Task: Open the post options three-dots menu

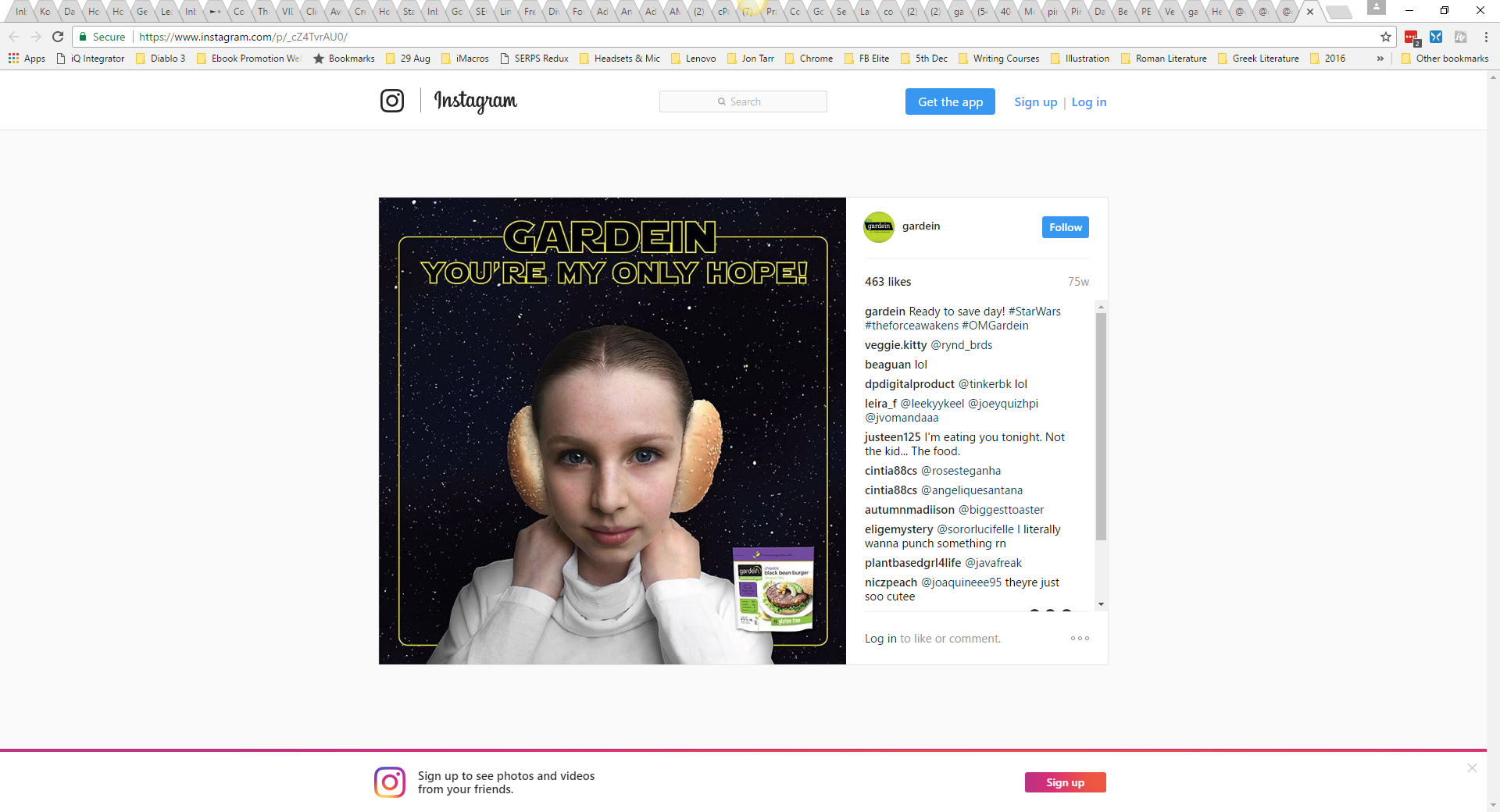Action: (1080, 639)
